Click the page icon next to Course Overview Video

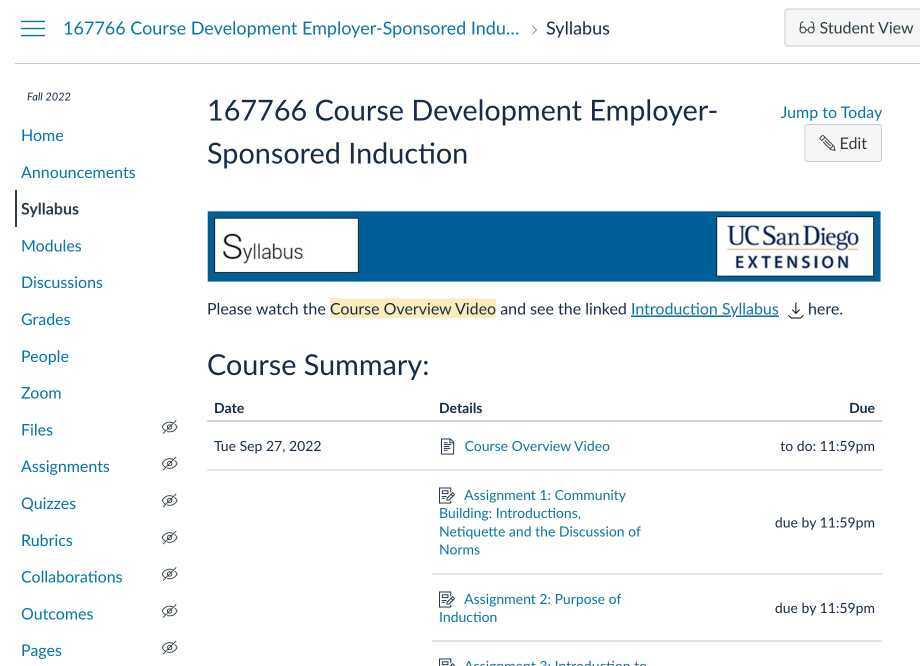(x=447, y=446)
